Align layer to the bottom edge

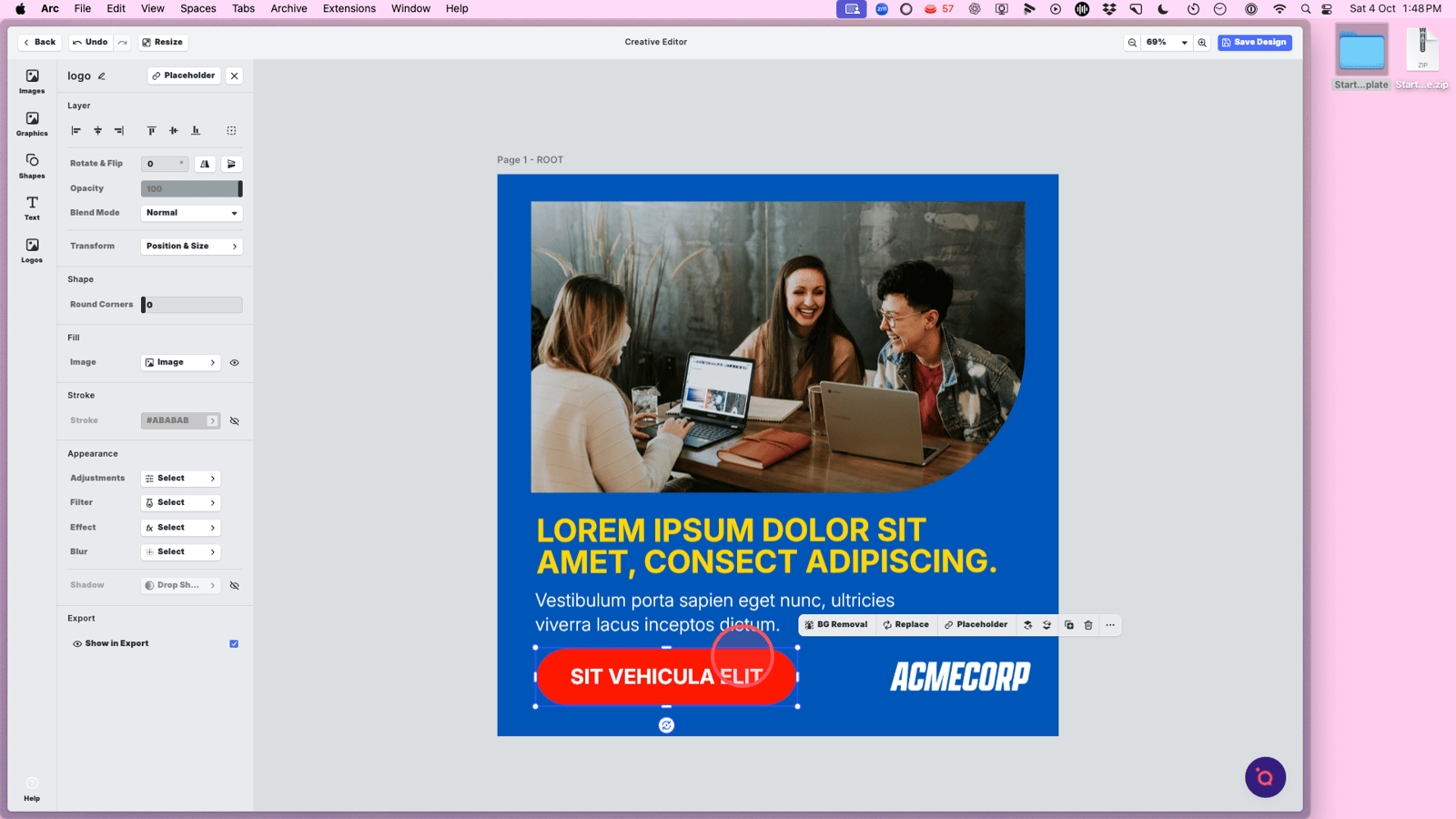[196, 131]
